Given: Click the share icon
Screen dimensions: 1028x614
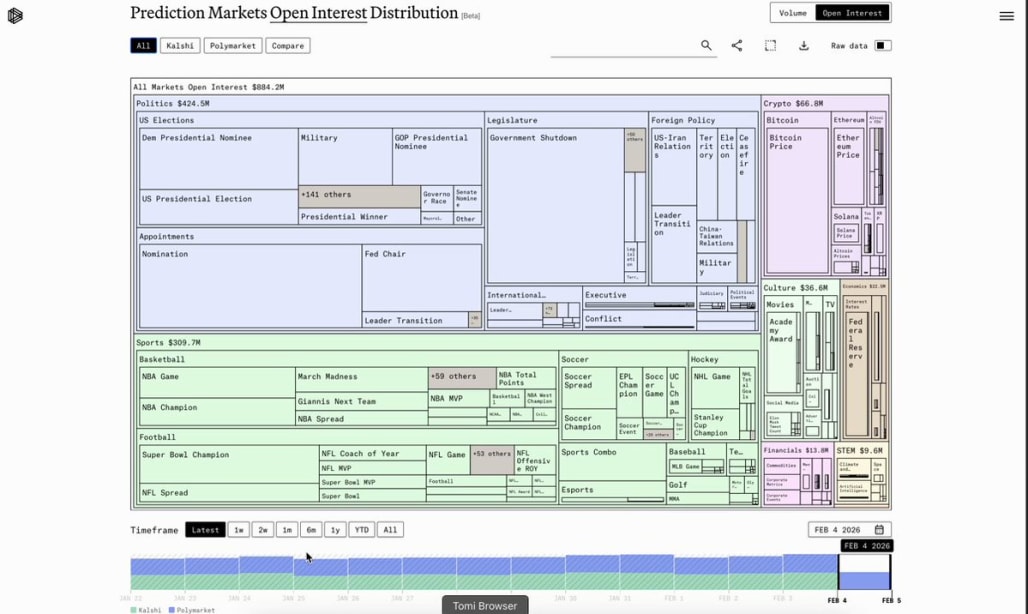Looking at the screenshot, I should tap(737, 46).
